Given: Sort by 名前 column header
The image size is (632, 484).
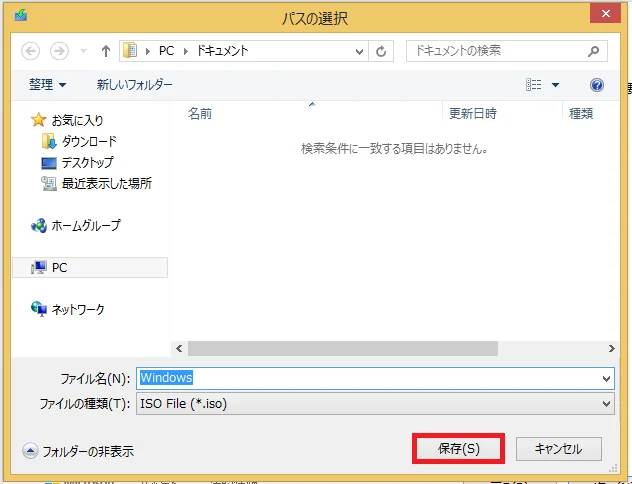Looking at the screenshot, I should click(x=200, y=114).
